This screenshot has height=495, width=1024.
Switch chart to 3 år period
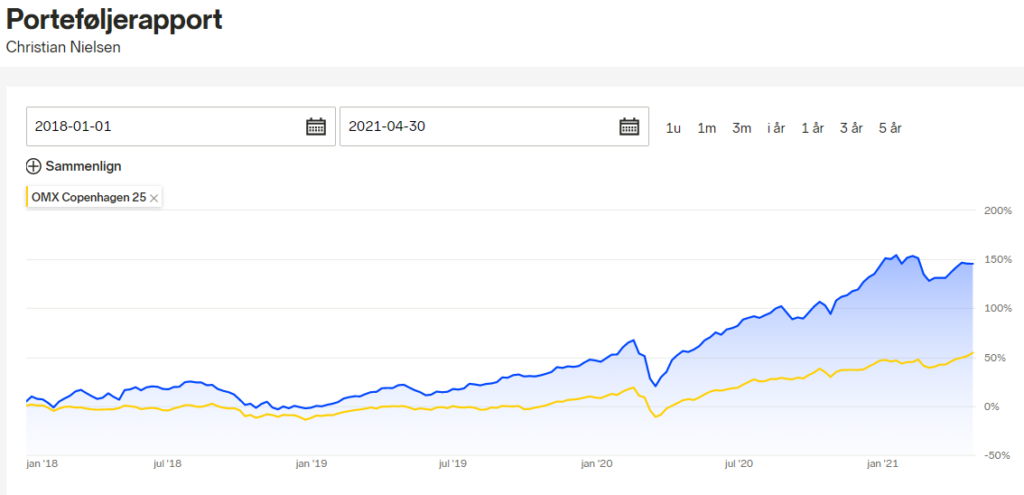(851, 128)
